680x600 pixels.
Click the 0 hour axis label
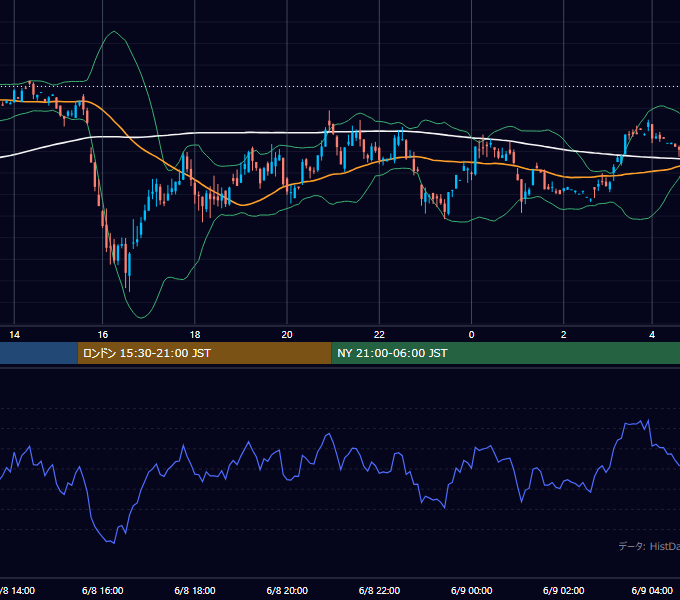[x=471, y=335]
